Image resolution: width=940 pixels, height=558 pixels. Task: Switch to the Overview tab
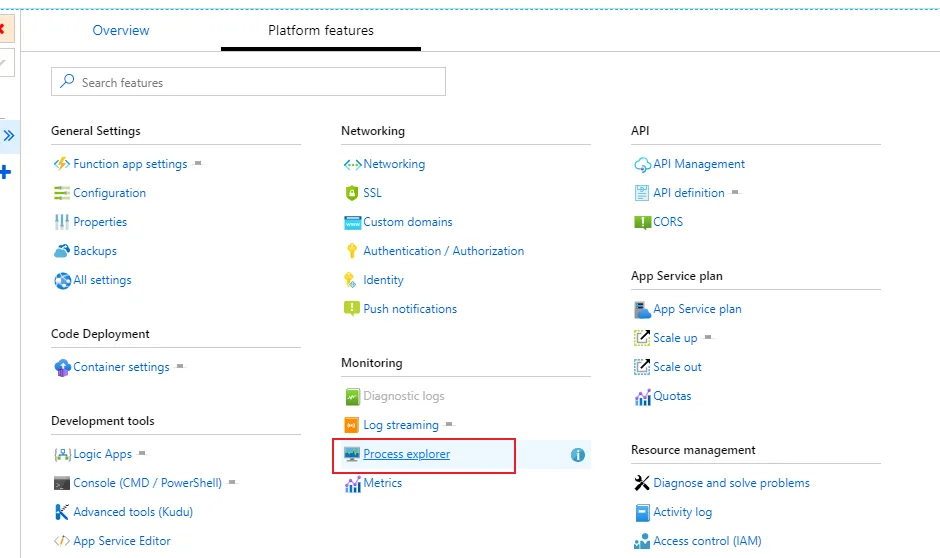(x=121, y=31)
